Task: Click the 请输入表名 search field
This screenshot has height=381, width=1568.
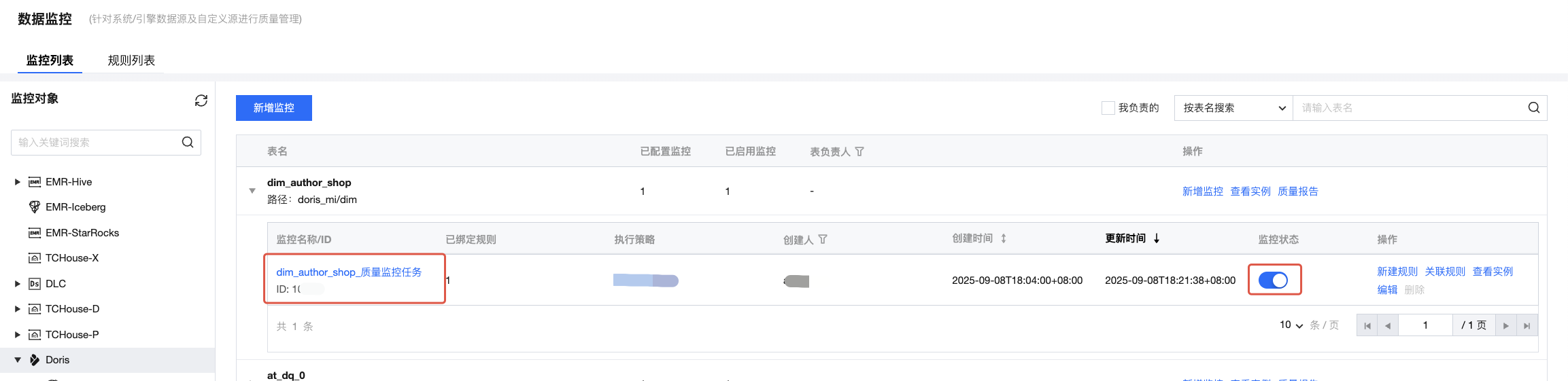Action: (x=1408, y=108)
